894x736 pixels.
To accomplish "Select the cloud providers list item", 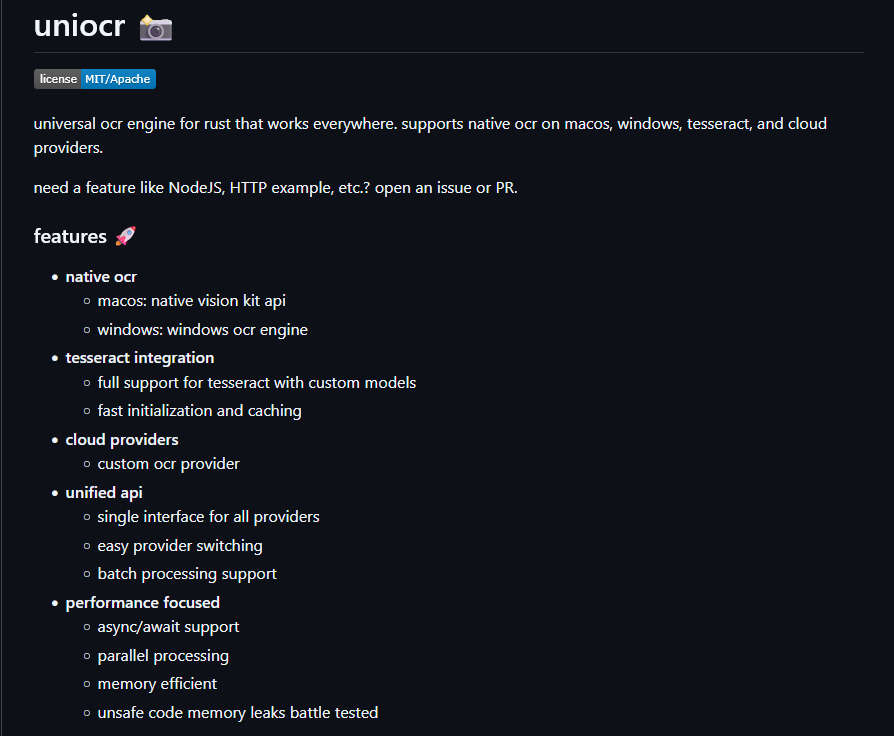I will pos(122,440).
